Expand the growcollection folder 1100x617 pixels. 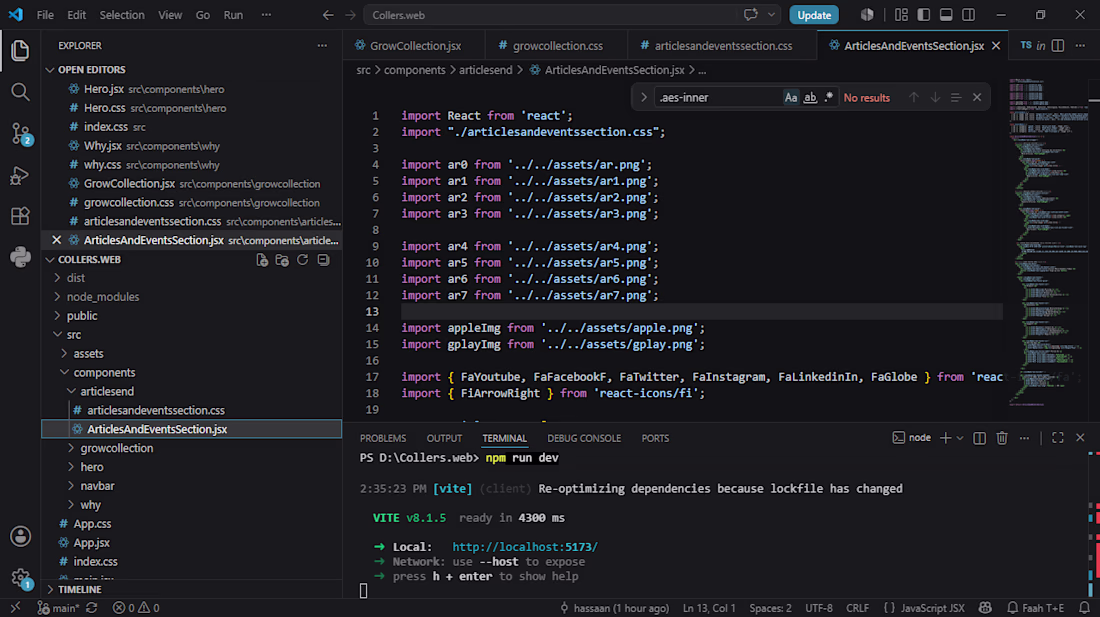(72, 448)
